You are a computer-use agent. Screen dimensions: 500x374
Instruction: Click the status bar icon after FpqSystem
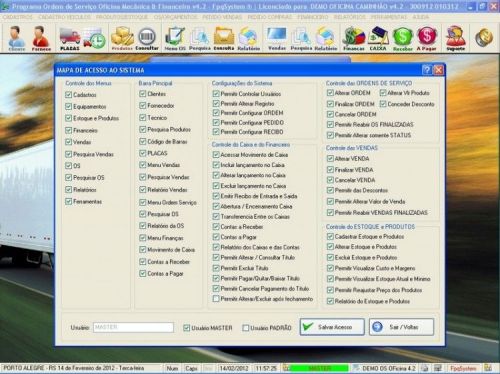point(488,368)
